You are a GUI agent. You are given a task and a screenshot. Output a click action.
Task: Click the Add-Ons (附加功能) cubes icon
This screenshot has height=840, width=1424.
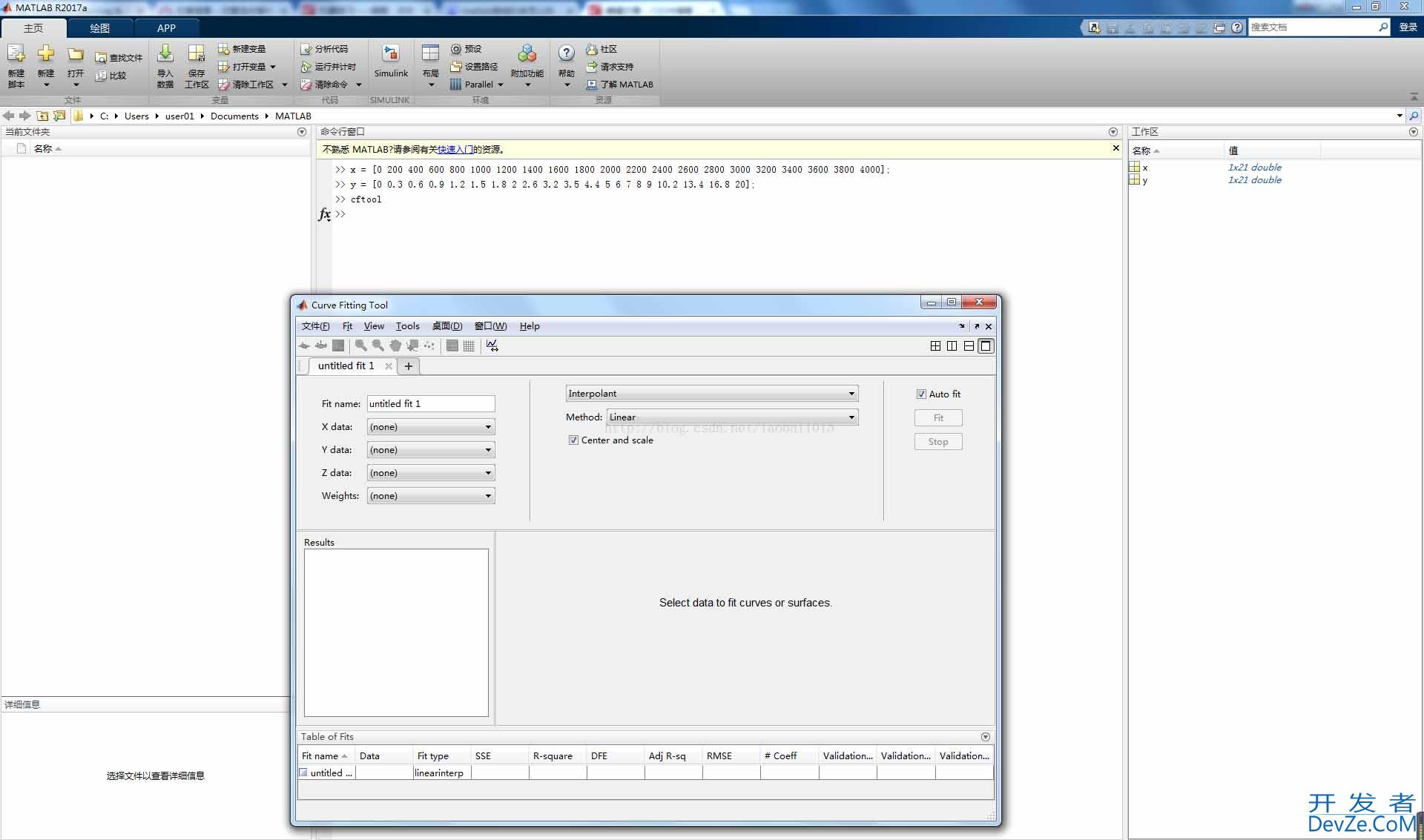coord(527,53)
